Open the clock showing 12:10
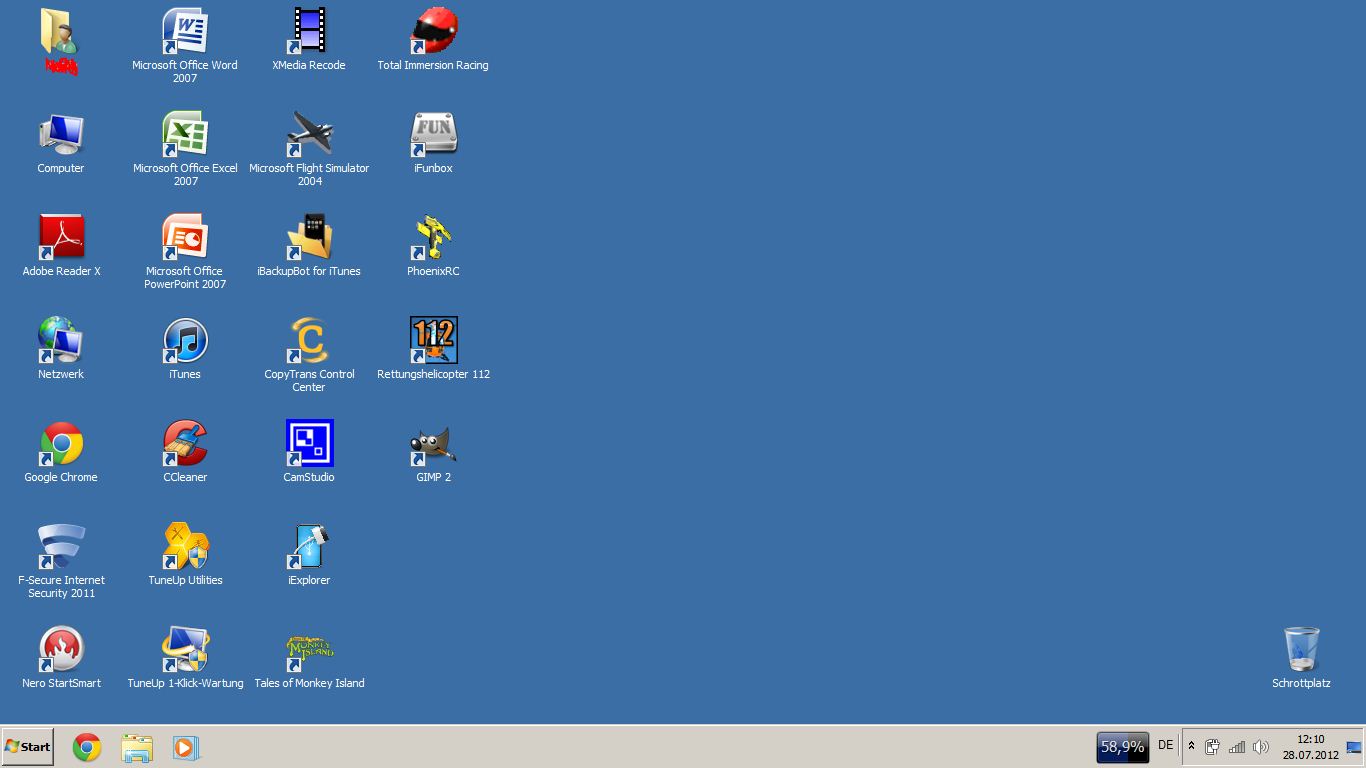The width and height of the screenshot is (1366, 768). [x=1311, y=747]
